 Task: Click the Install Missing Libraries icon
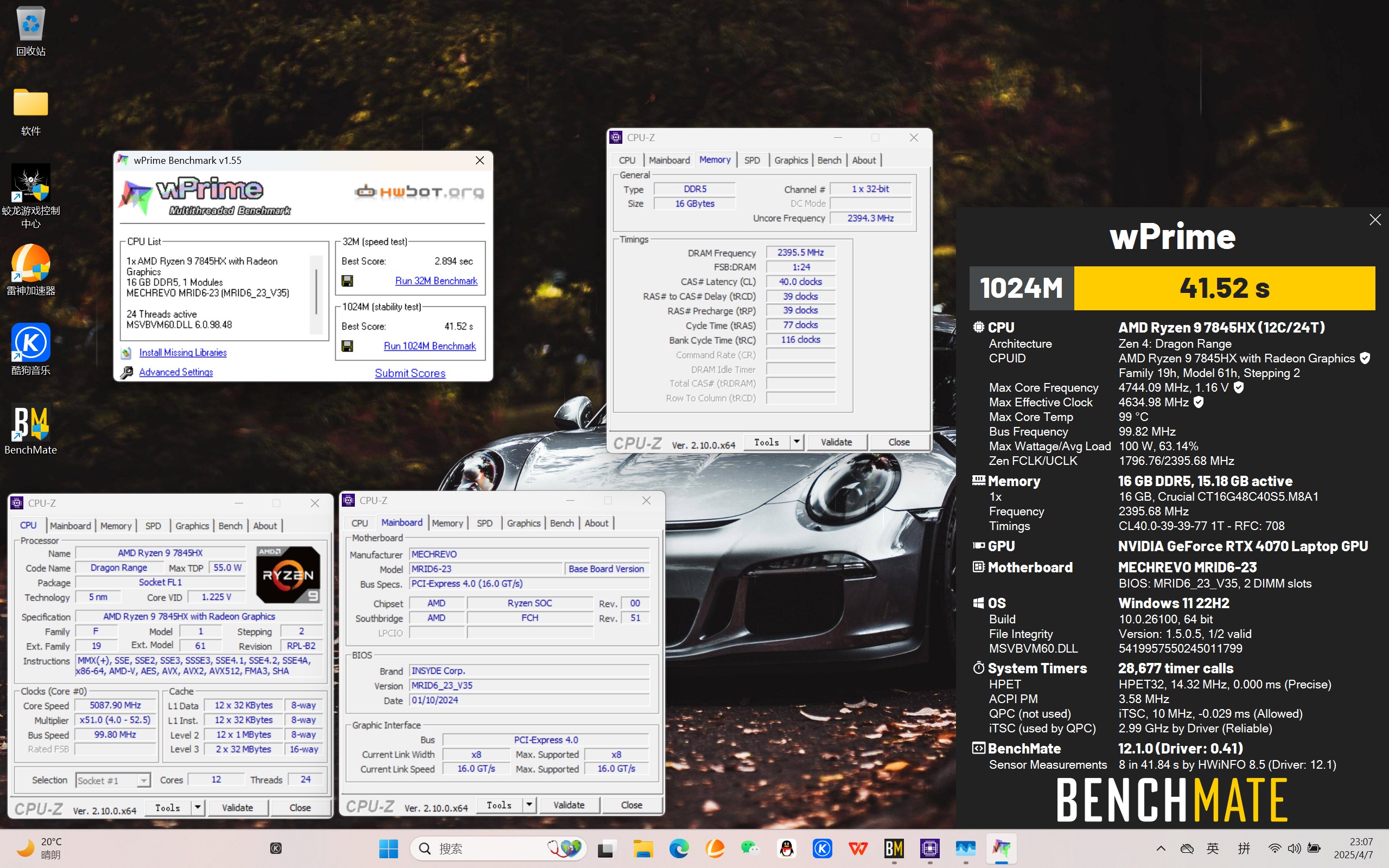pos(126,353)
